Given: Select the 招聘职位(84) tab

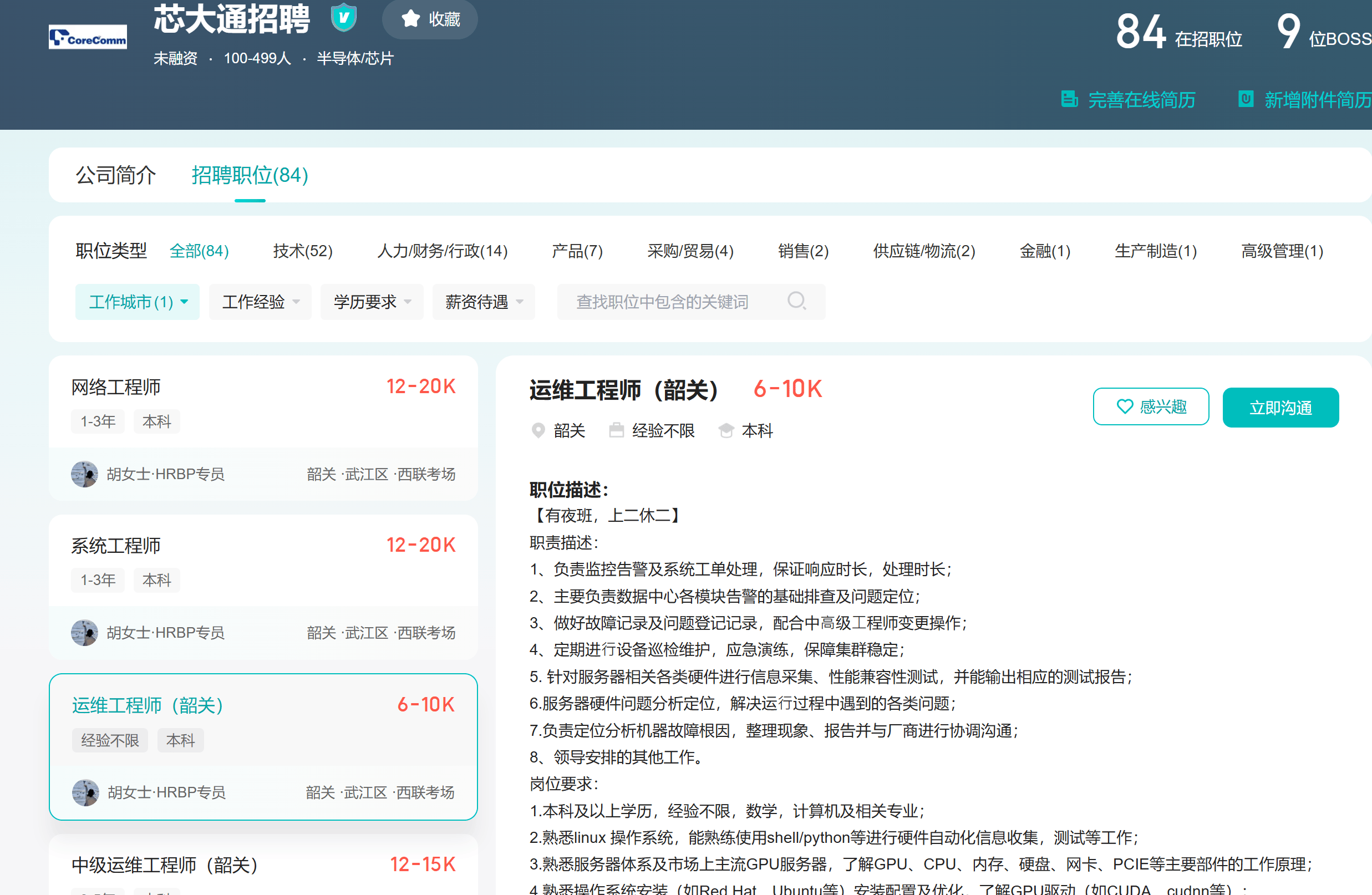Looking at the screenshot, I should click(x=250, y=175).
